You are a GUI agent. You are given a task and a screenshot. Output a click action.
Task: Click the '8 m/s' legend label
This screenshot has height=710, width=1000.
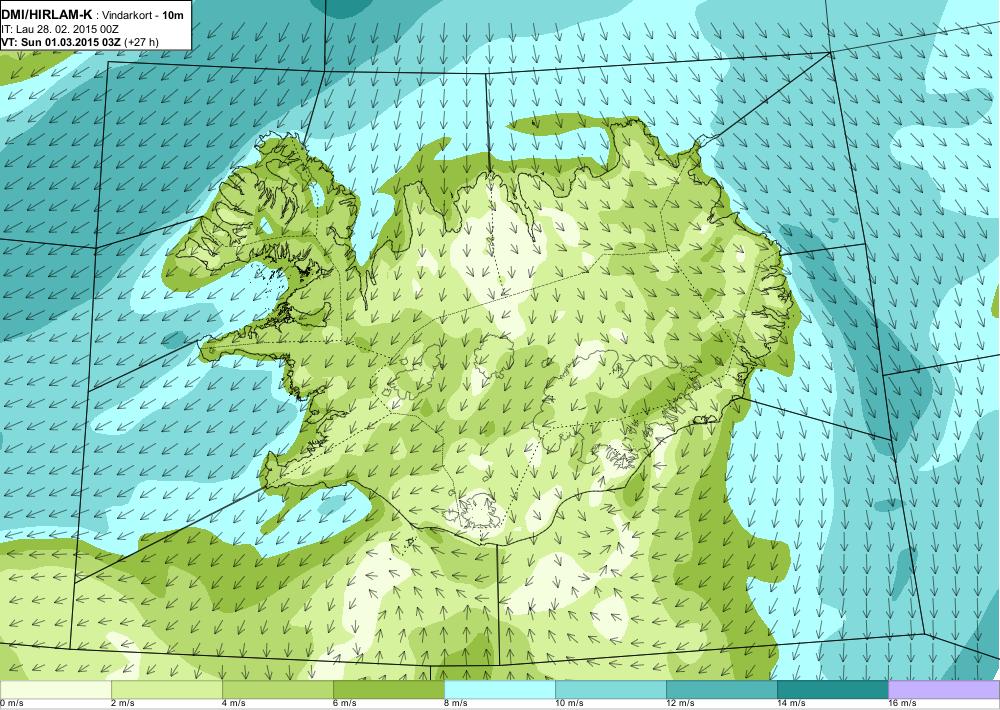[456, 704]
